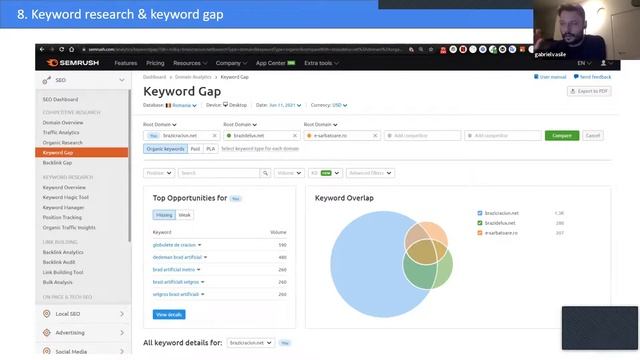The width and height of the screenshot is (640, 360).
Task: Open the Date dropdown
Action: (285, 105)
